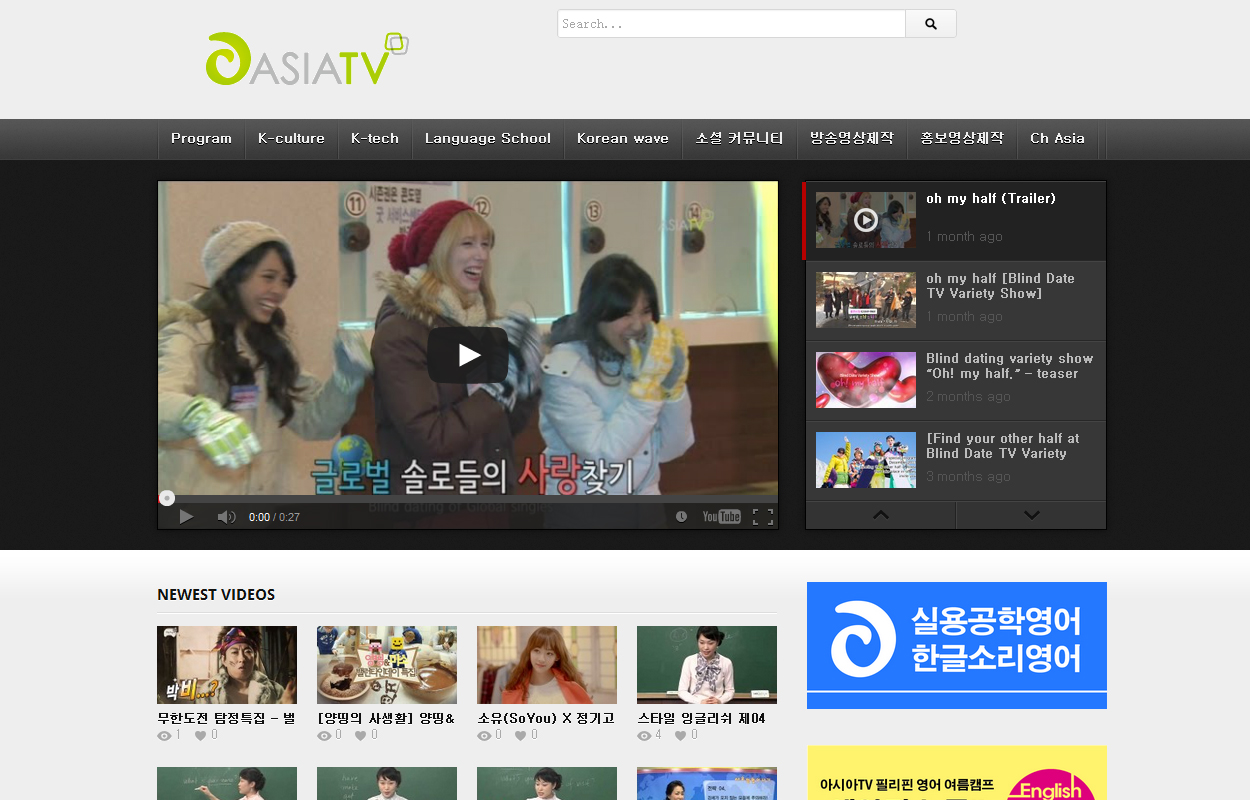The image size is (1250, 800).
Task: Click the NEWEST VIDEOS heading
Action: click(216, 595)
